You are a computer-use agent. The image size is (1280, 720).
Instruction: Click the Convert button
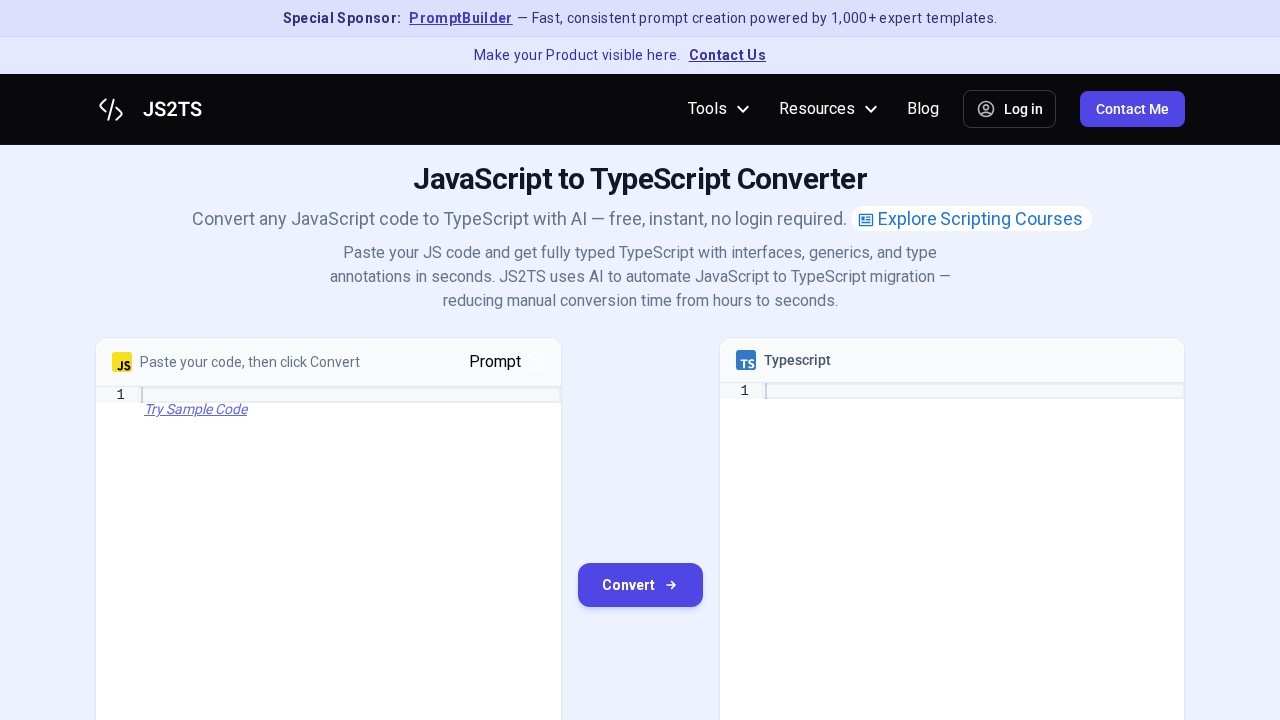(640, 585)
